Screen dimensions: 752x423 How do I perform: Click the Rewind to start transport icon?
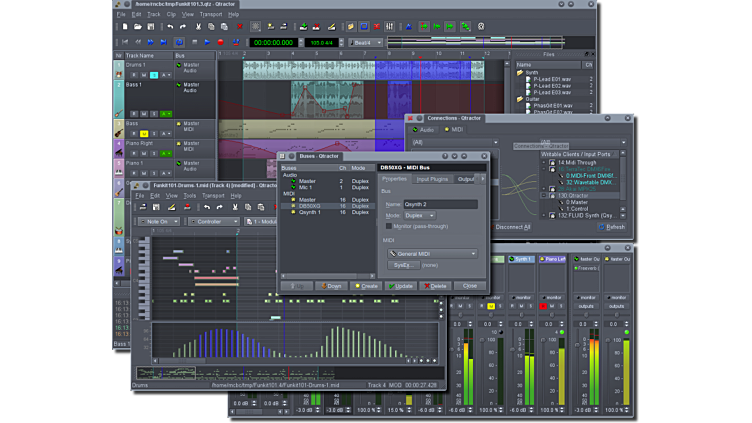pyautogui.click(x=125, y=42)
